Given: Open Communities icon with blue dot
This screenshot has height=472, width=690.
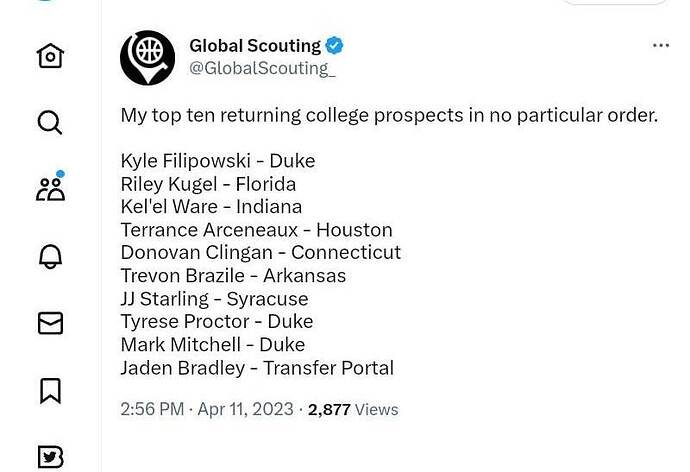Looking at the screenshot, I should coord(51,186).
